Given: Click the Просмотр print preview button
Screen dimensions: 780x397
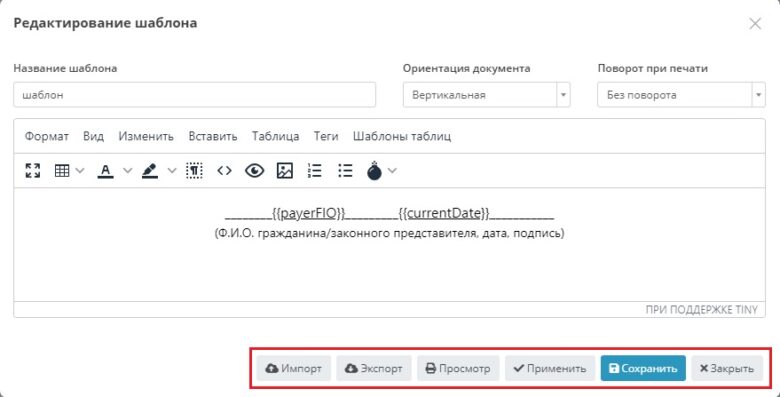Looking at the screenshot, I should tap(458, 369).
